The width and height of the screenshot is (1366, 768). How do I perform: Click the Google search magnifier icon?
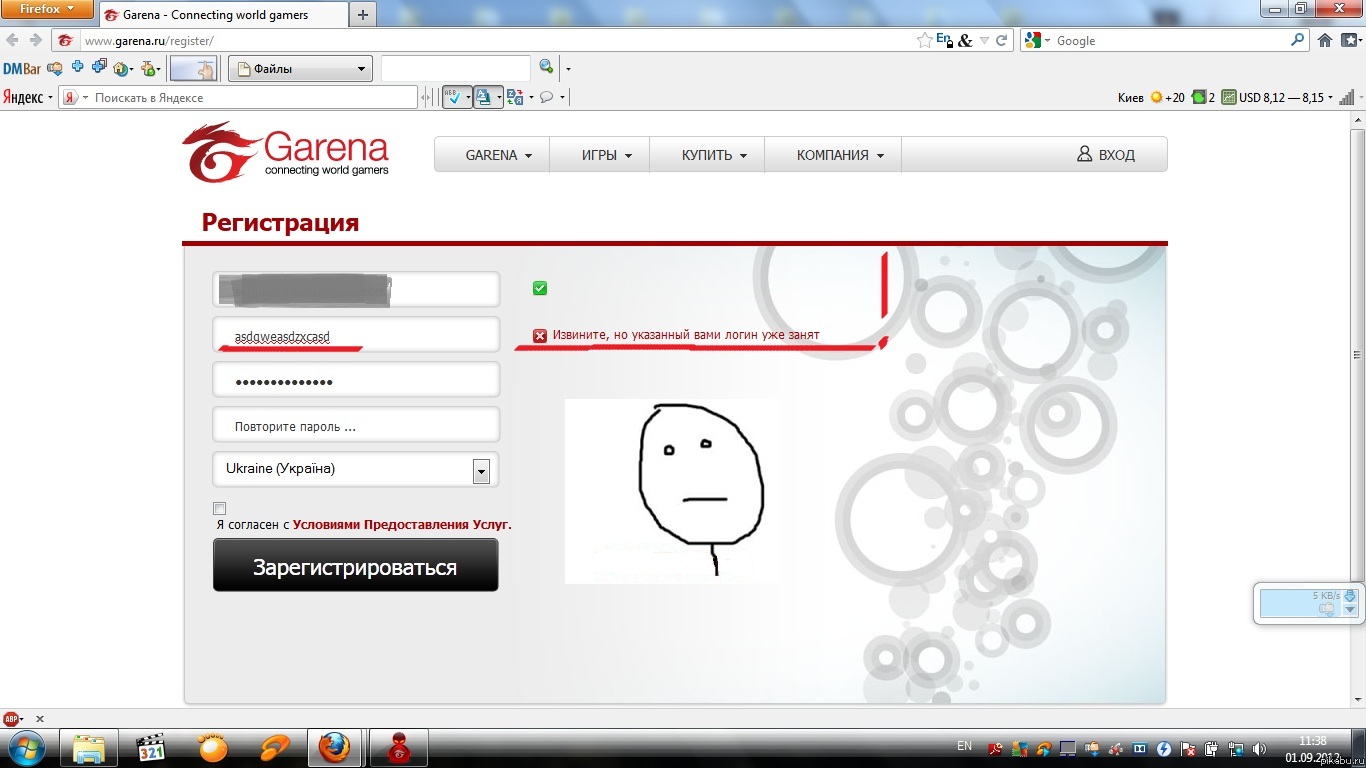(x=1298, y=40)
